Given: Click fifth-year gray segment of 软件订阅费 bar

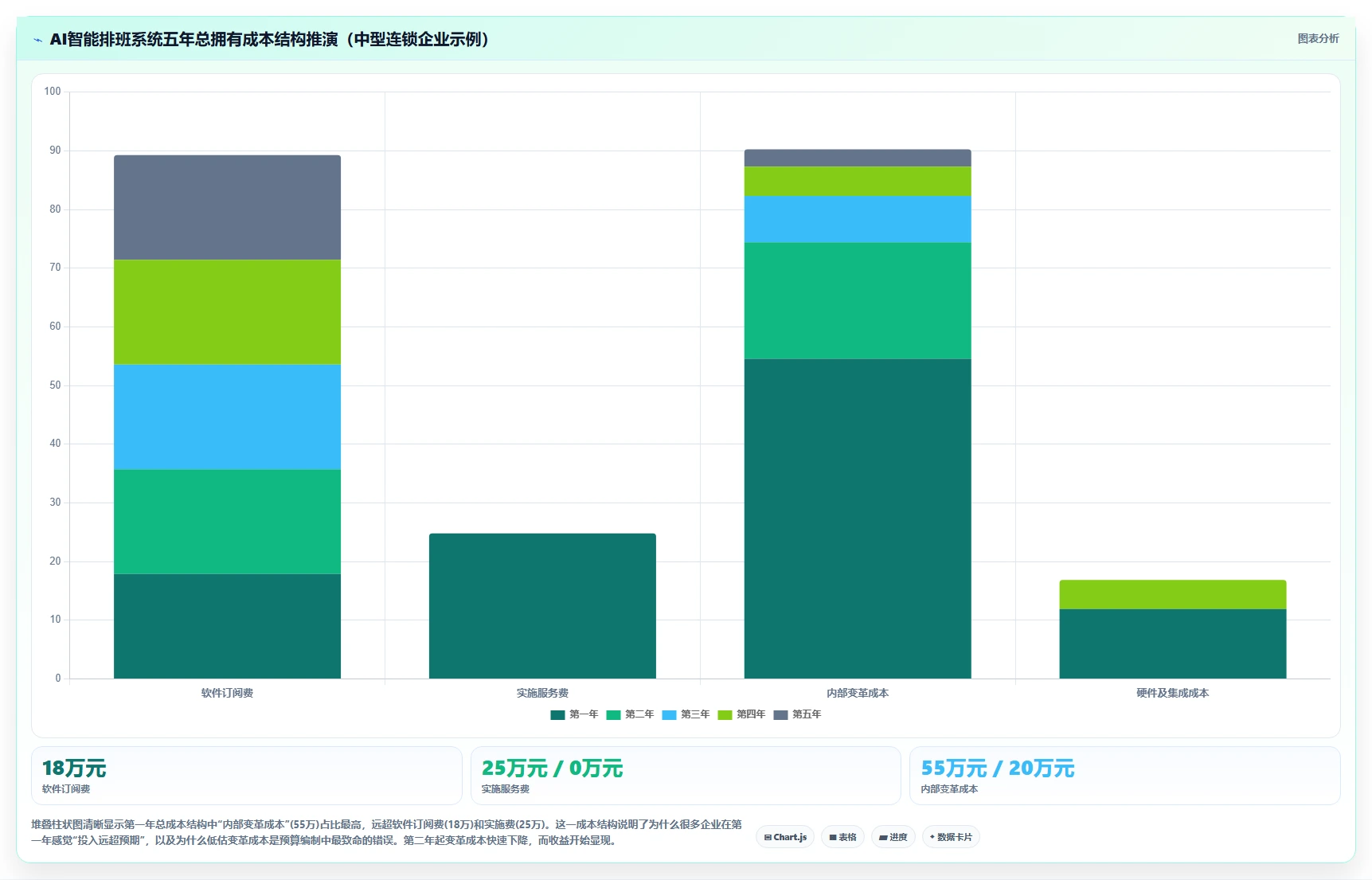Looking at the screenshot, I should coord(227,207).
